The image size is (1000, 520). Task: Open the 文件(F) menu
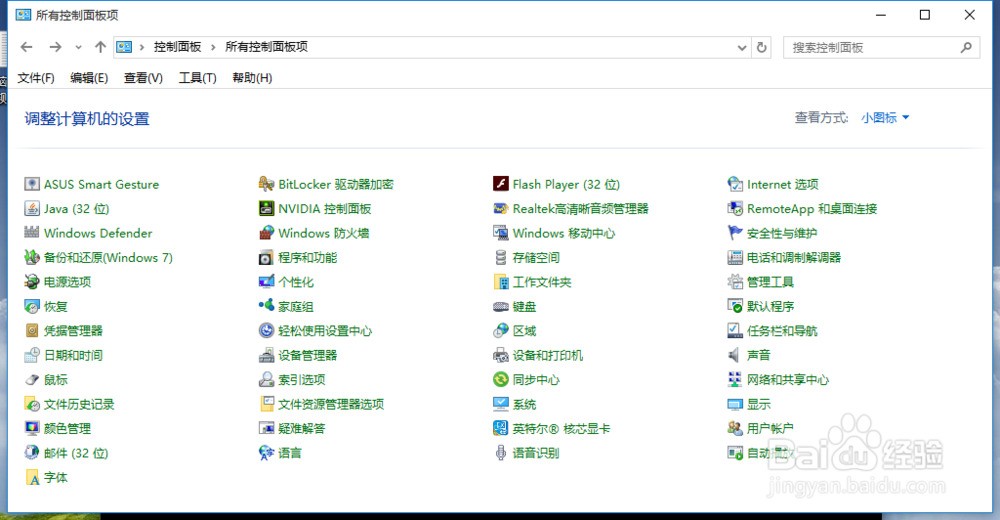35,78
